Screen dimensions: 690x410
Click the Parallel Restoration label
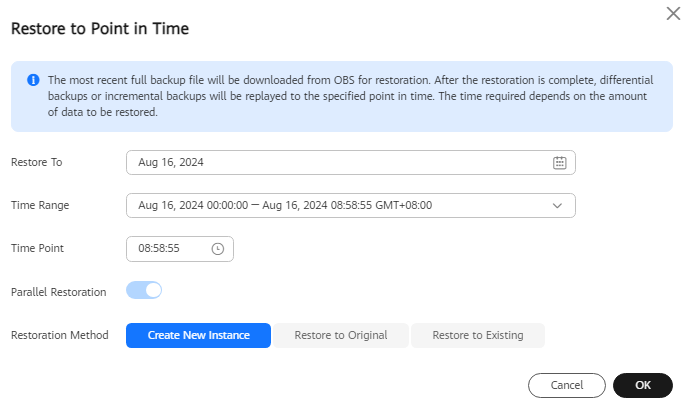(x=59, y=292)
